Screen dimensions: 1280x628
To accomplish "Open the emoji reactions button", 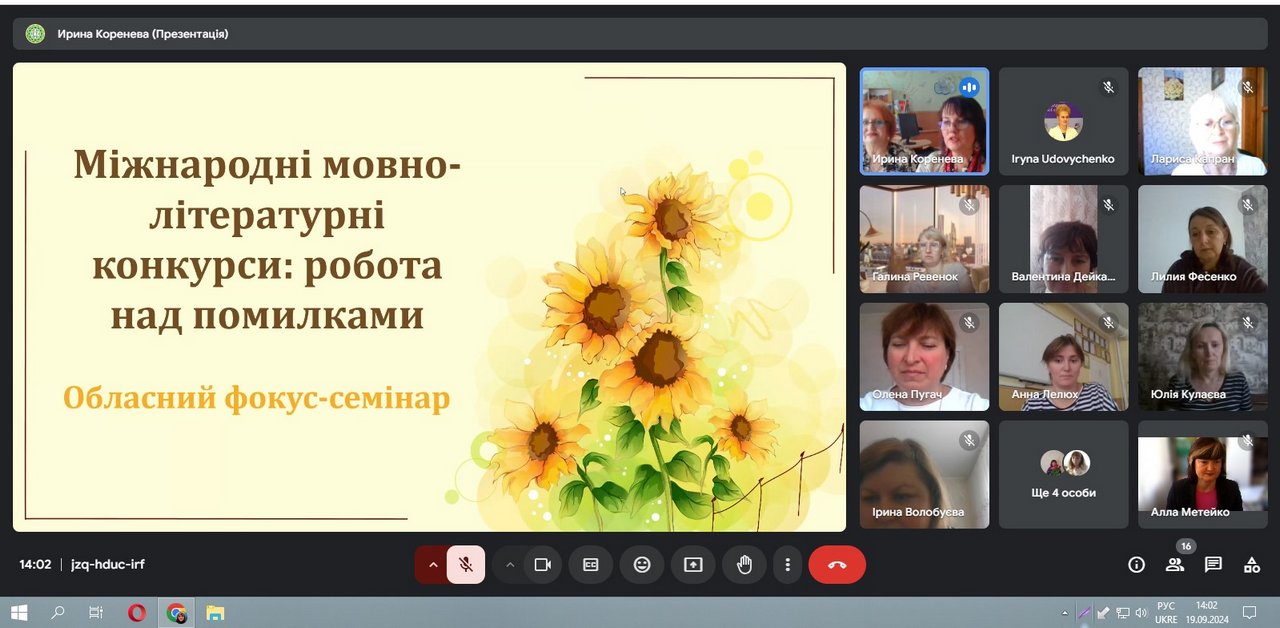I will click(642, 565).
